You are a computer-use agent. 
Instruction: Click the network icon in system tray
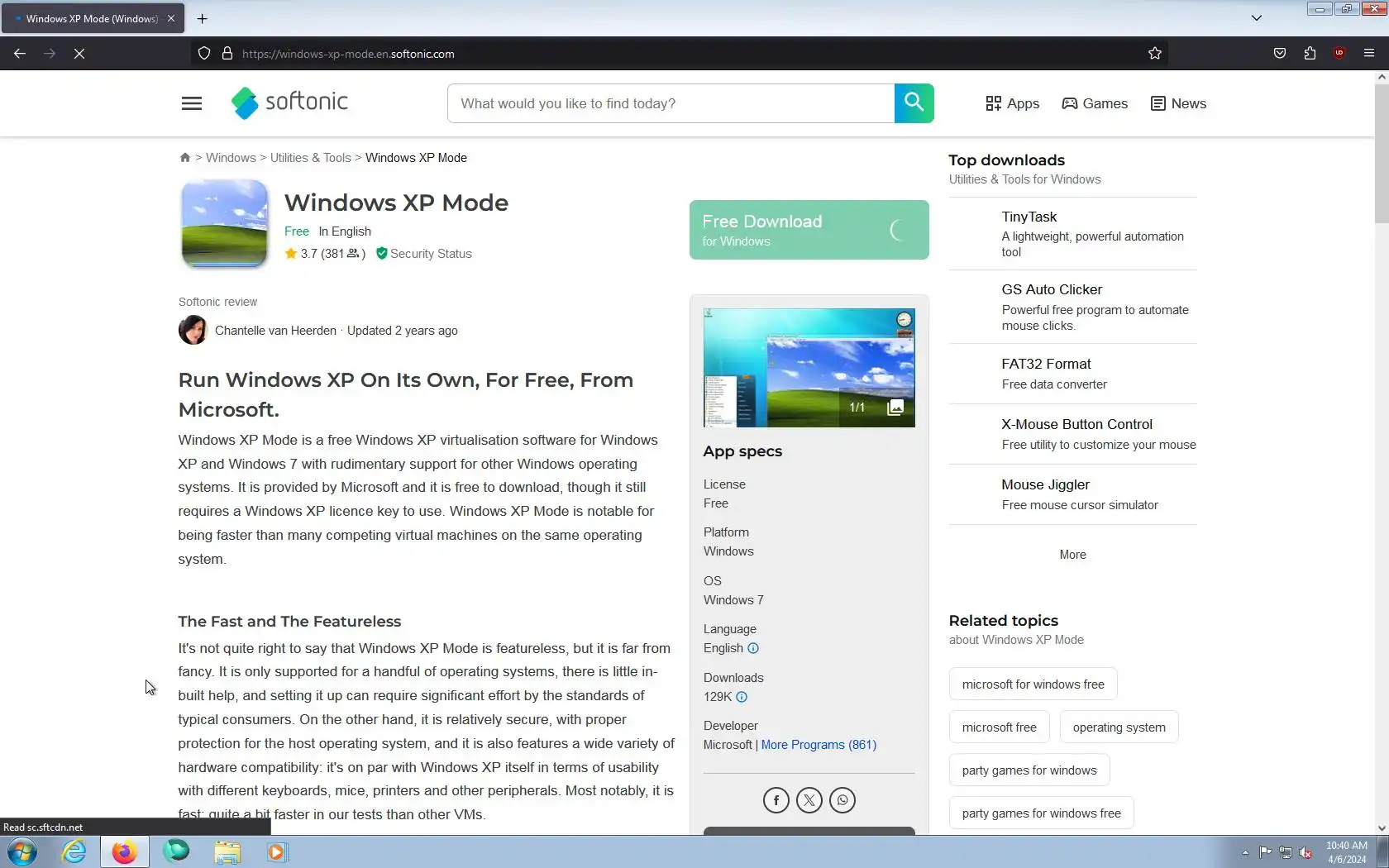1286,852
